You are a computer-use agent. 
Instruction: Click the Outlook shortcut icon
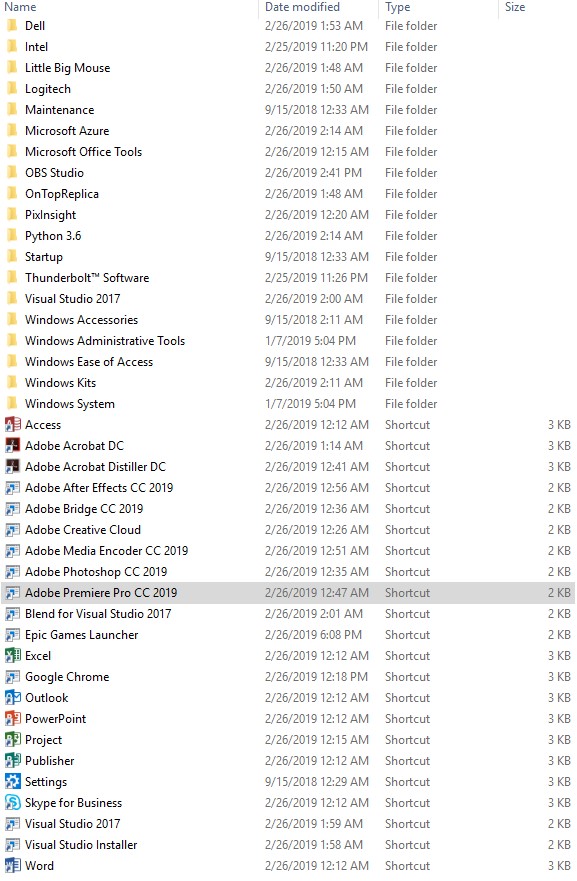(12, 698)
